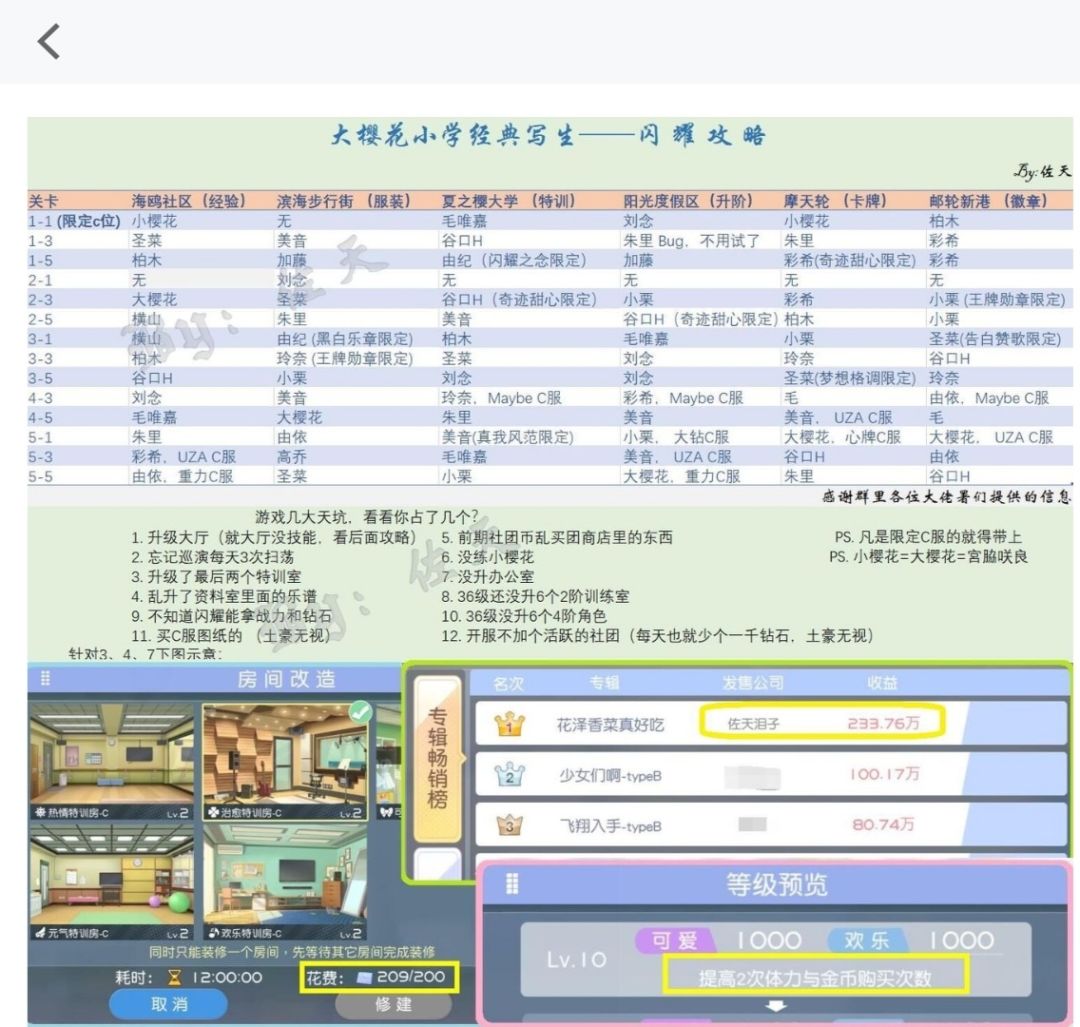1080x1027 pixels.
Task: Expand the 花泽香菜真好吃 album row
Action: pyautogui.click(x=771, y=723)
